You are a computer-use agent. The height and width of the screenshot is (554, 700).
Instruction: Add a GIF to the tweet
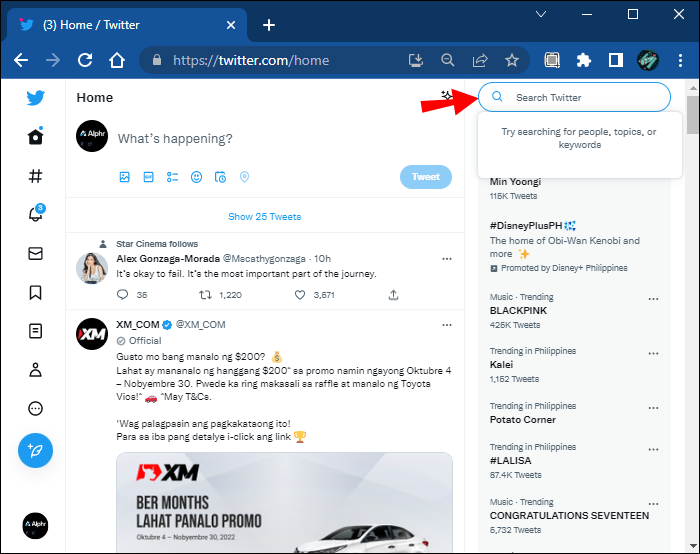tap(148, 177)
